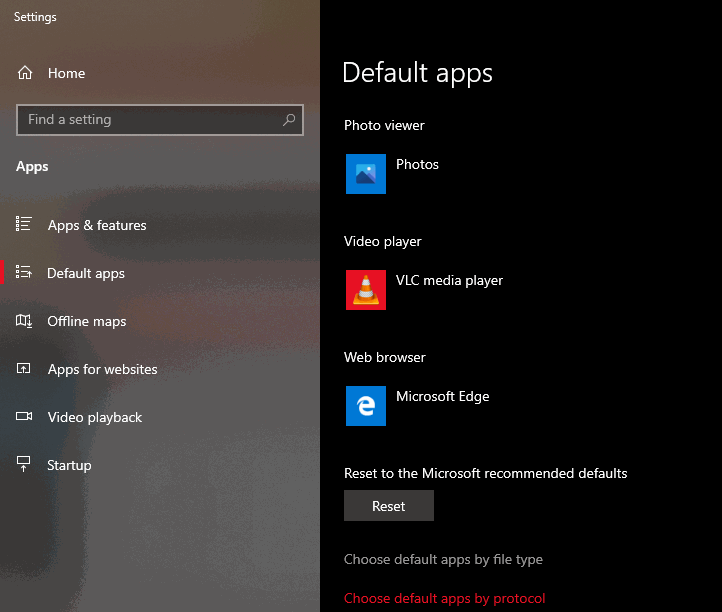722x612 pixels.
Task: Select Default apps in sidebar
Action: 86,273
